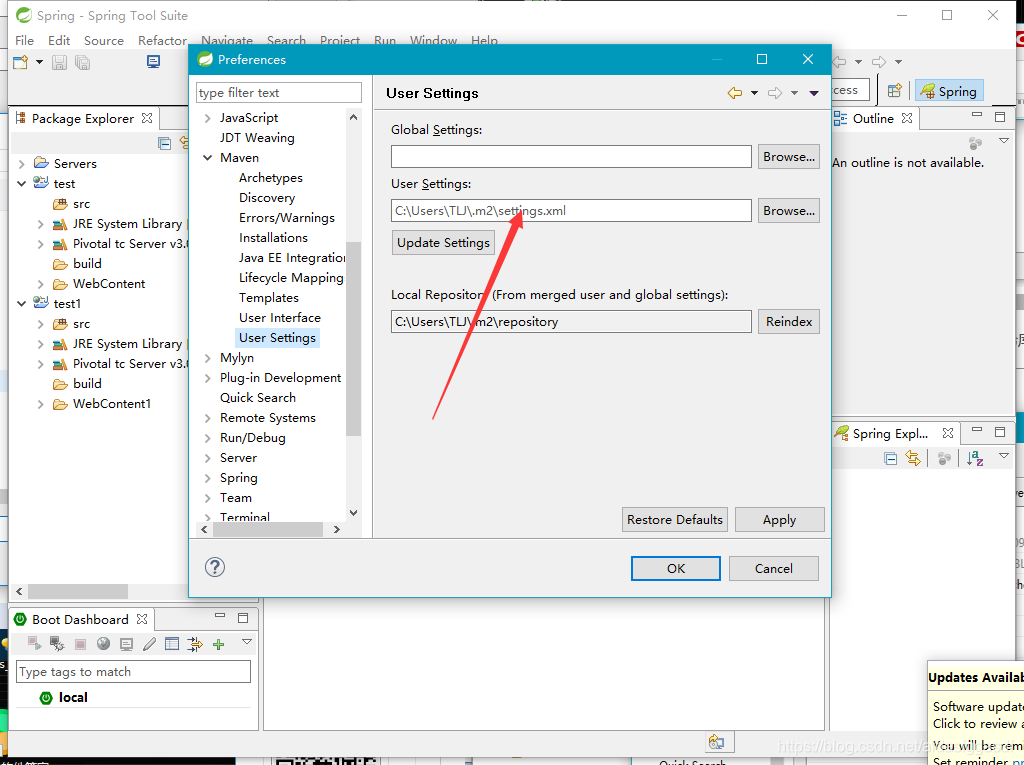Click OK in Preferences dialog

[676, 568]
